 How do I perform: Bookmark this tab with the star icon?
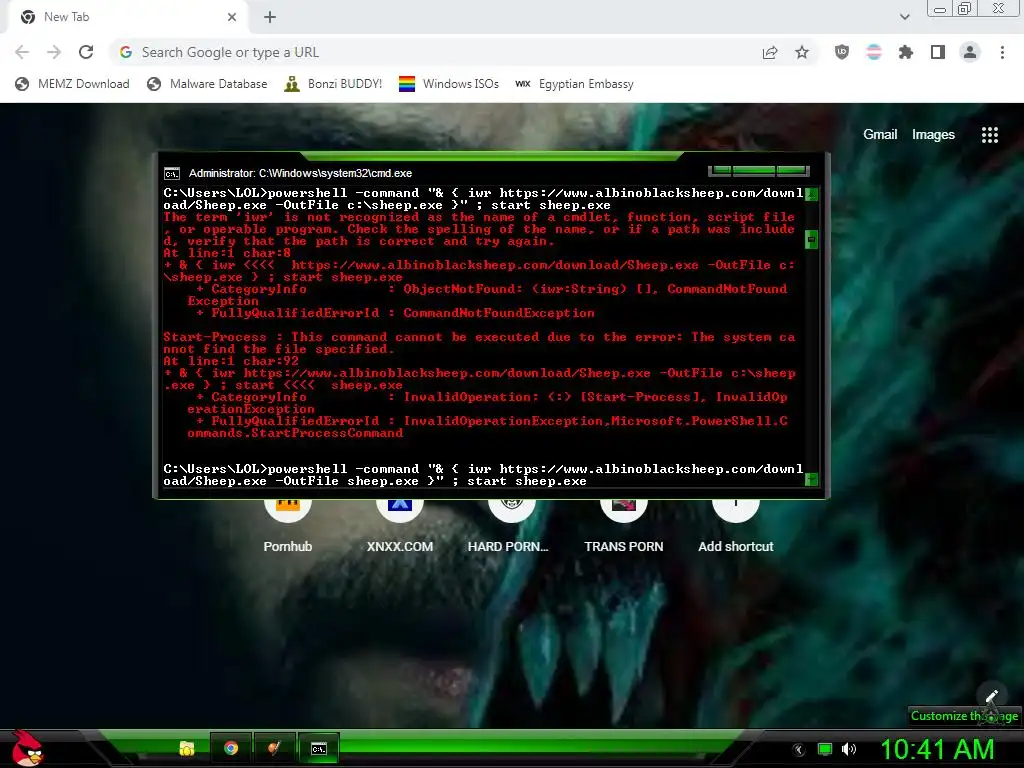tap(802, 52)
